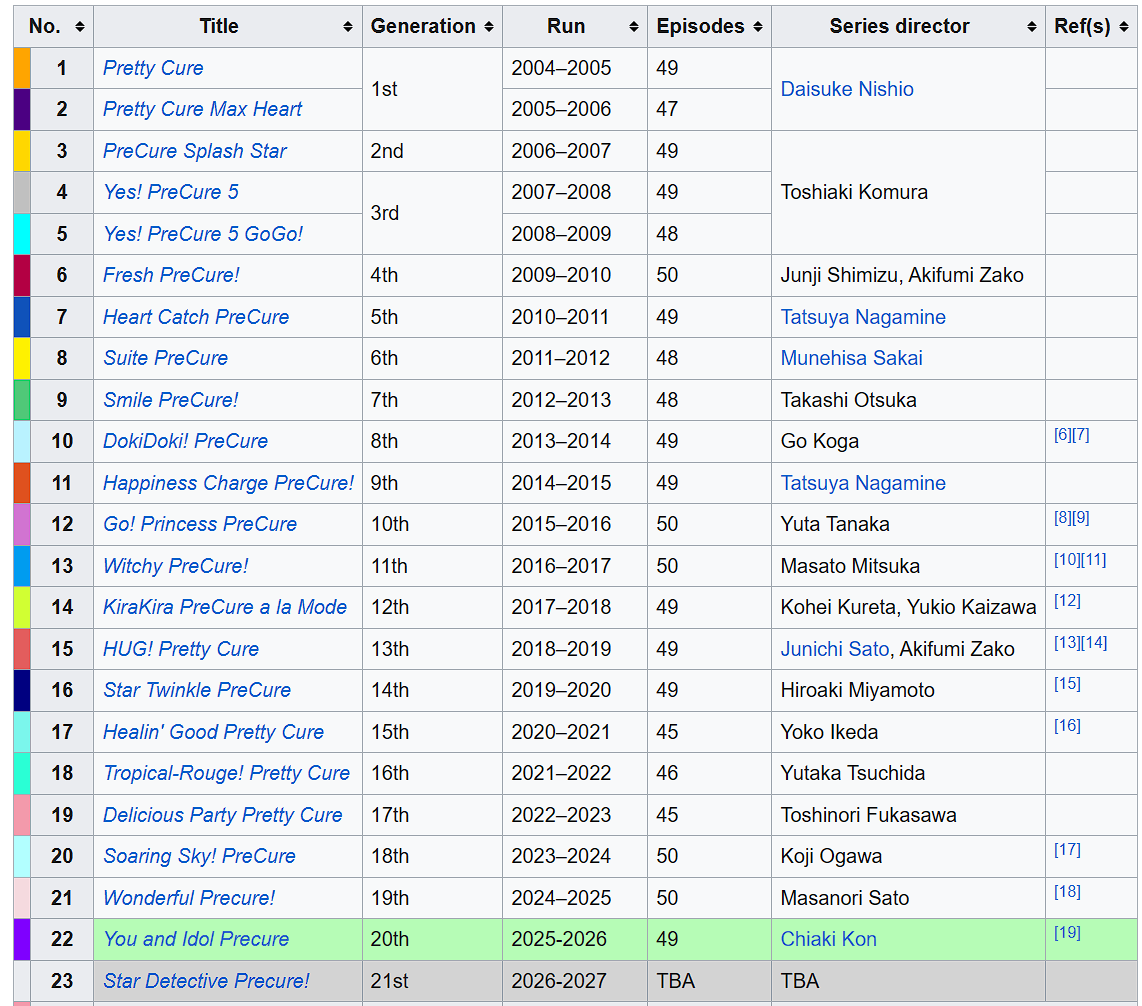Select 21st generation cell

pos(432,981)
